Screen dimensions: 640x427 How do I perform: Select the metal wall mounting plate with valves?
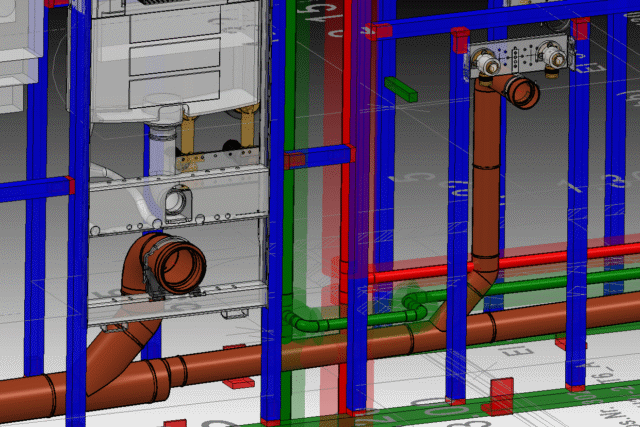click(x=518, y=53)
